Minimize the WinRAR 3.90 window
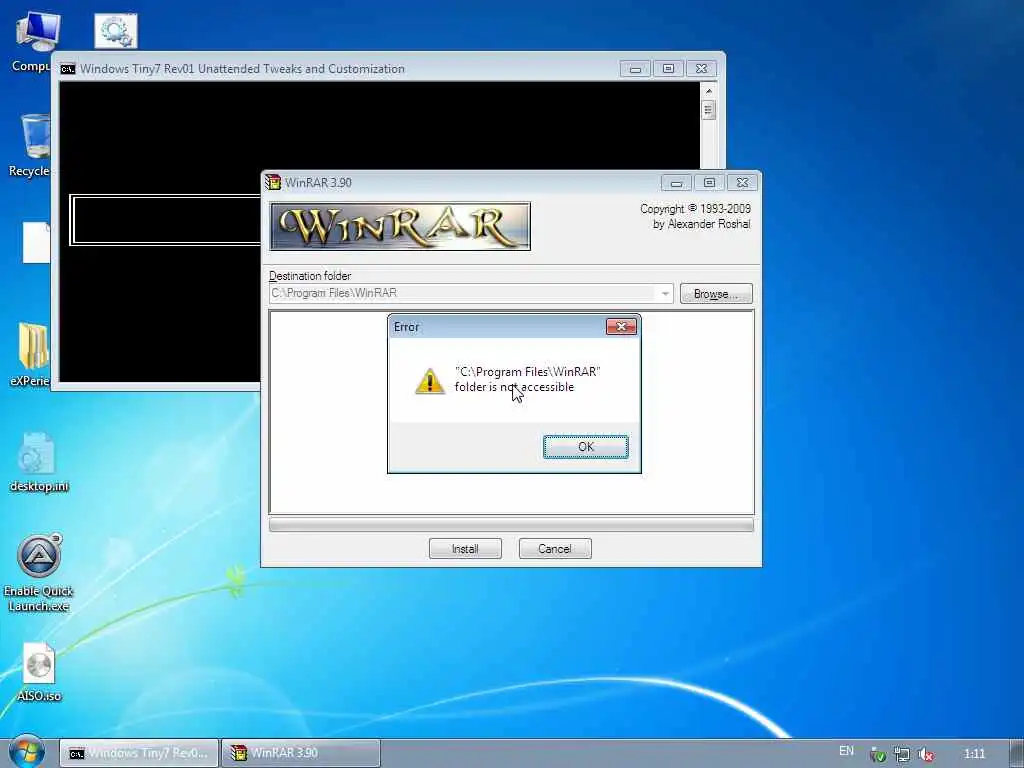Viewport: 1024px width, 768px height. point(677,183)
